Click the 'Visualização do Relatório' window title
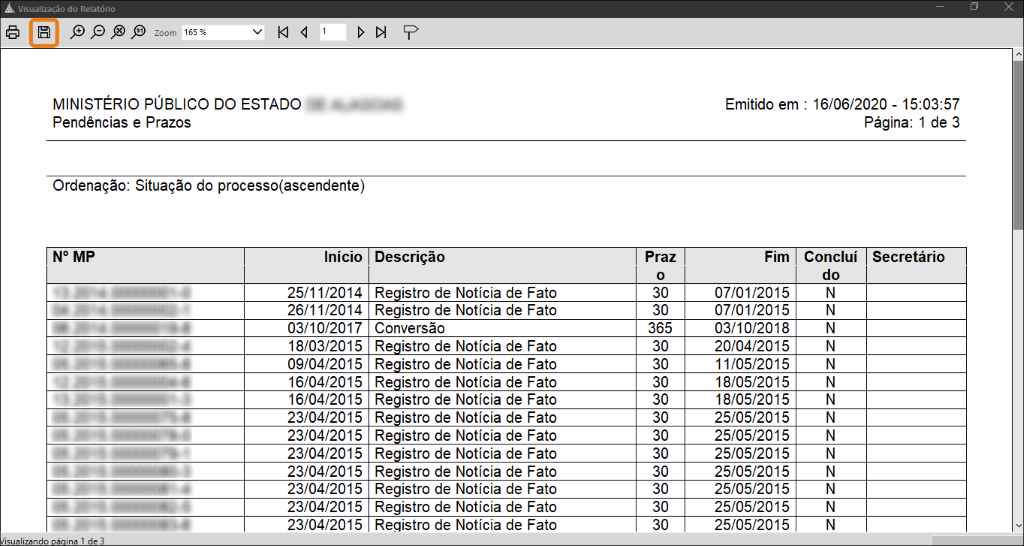Viewport: 1024px width, 546px height. (67, 9)
